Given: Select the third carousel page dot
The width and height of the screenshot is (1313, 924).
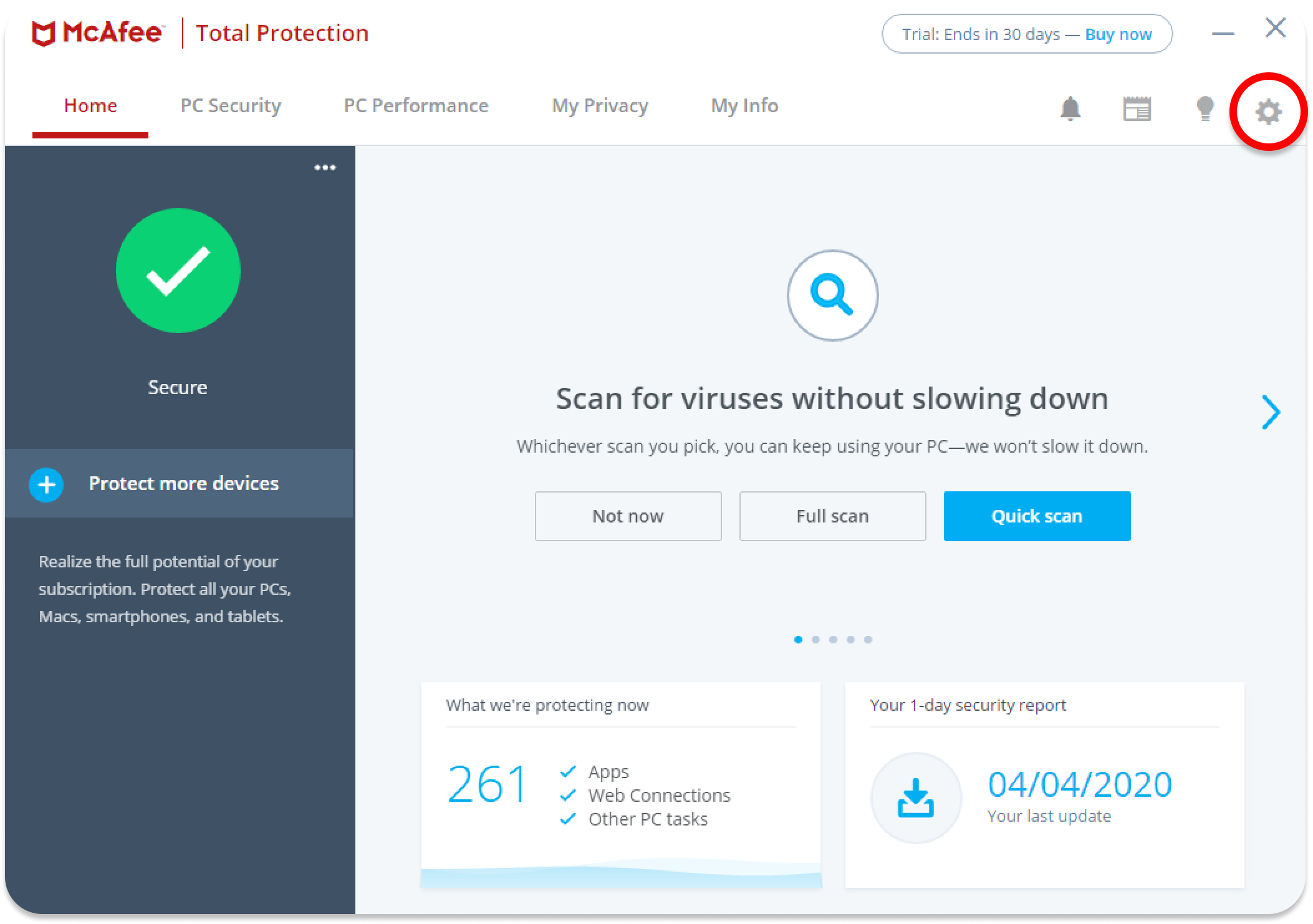Looking at the screenshot, I should pyautogui.click(x=833, y=640).
